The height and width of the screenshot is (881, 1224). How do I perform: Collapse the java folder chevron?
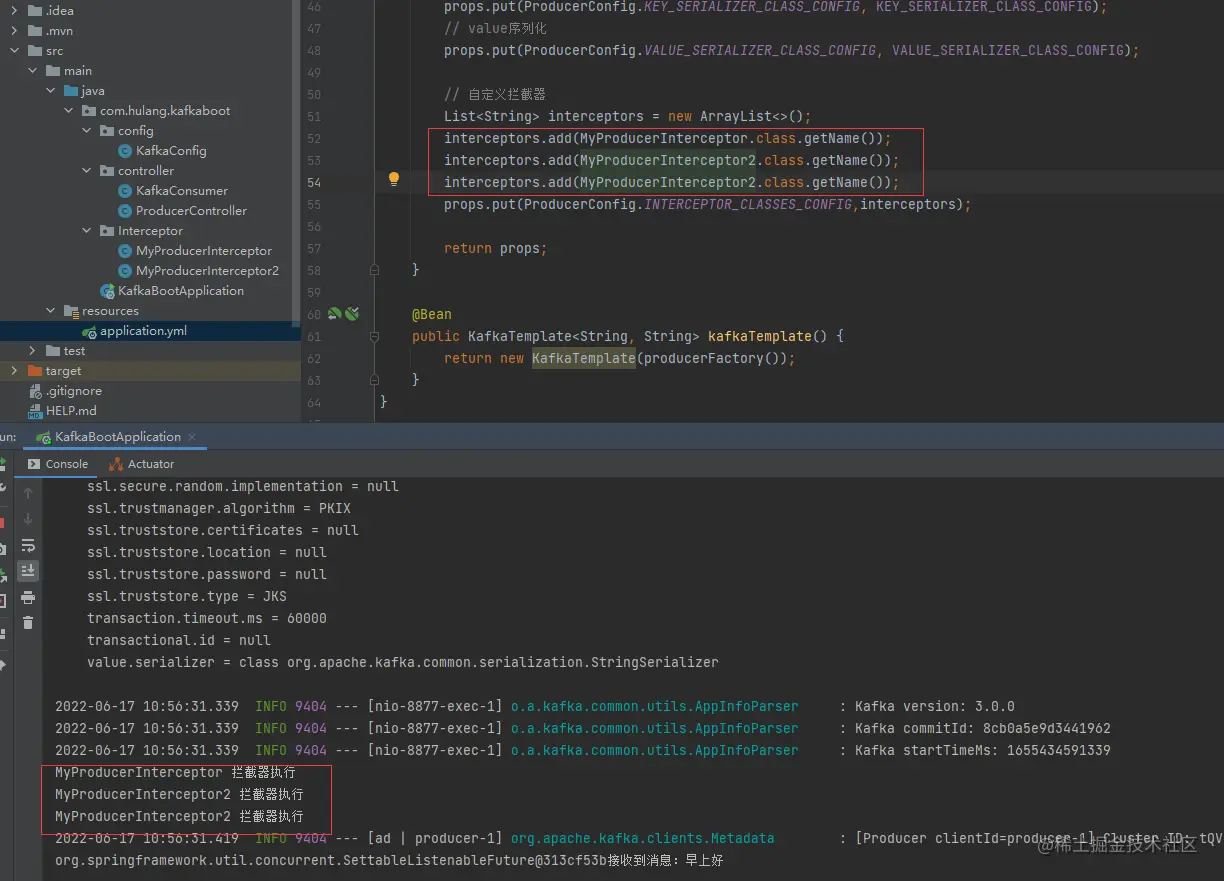tap(50, 91)
